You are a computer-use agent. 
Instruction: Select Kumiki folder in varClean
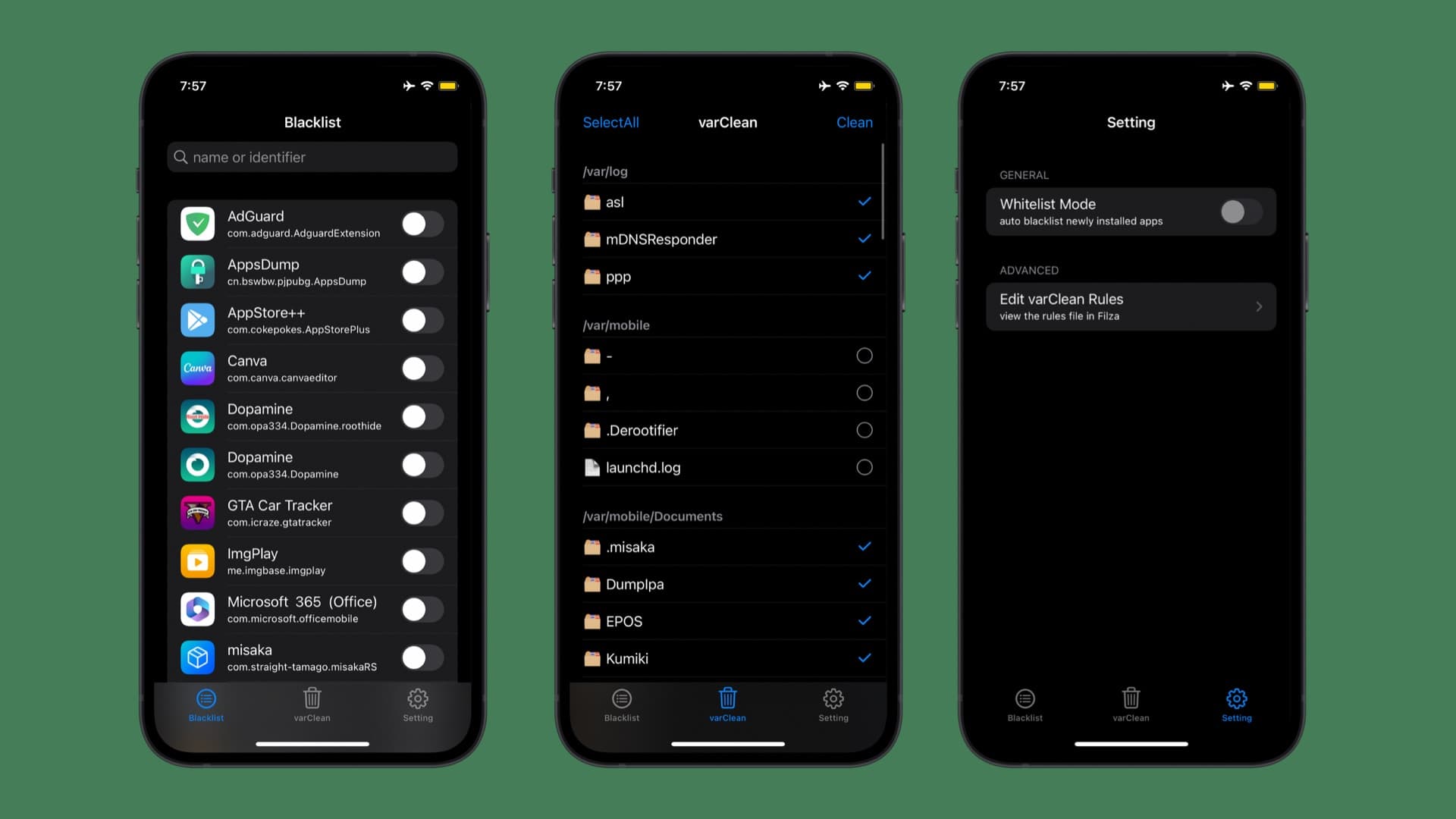coord(727,658)
